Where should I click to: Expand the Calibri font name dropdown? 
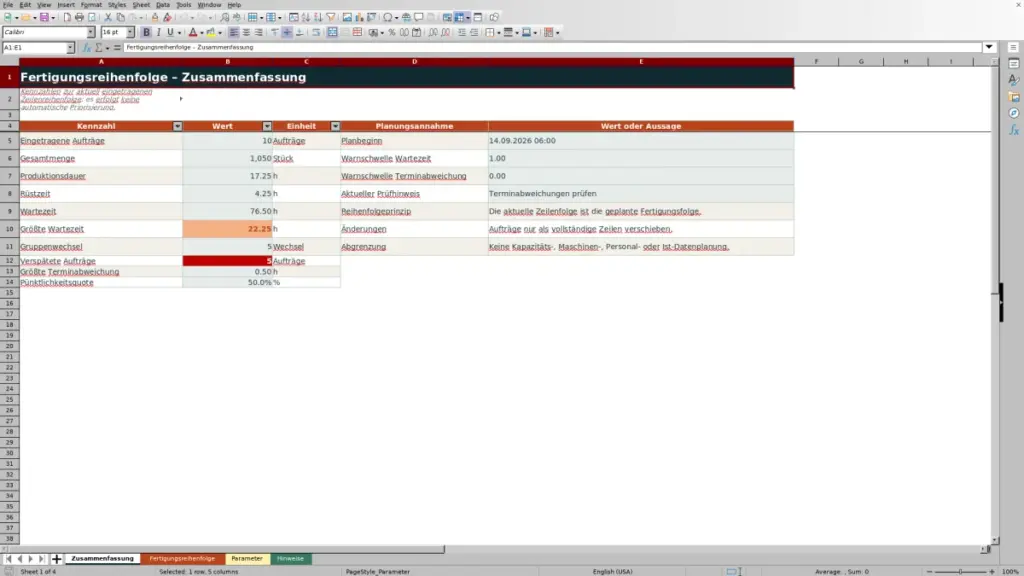pyautogui.click(x=91, y=32)
